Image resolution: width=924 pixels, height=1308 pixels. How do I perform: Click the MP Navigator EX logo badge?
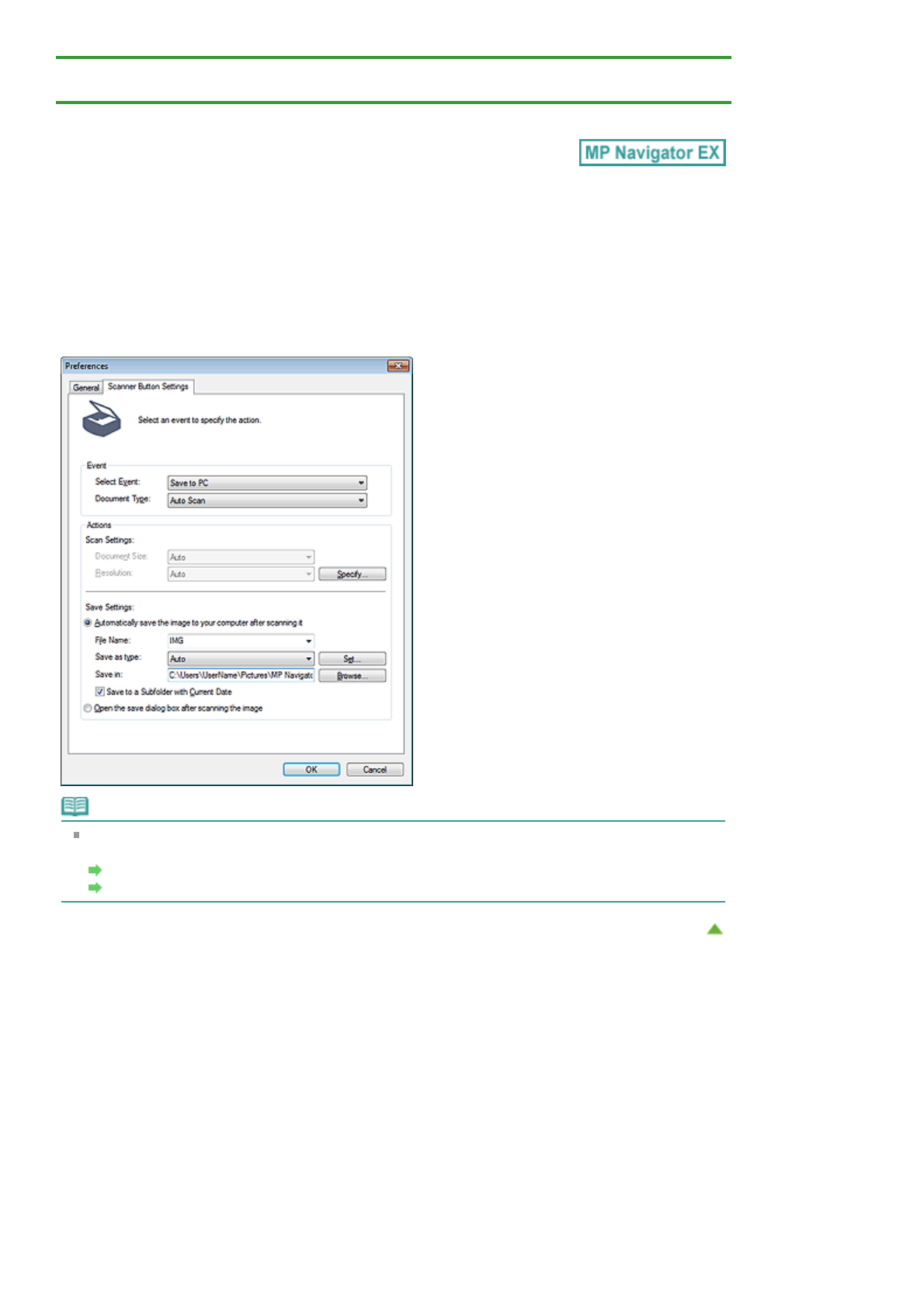651,153
